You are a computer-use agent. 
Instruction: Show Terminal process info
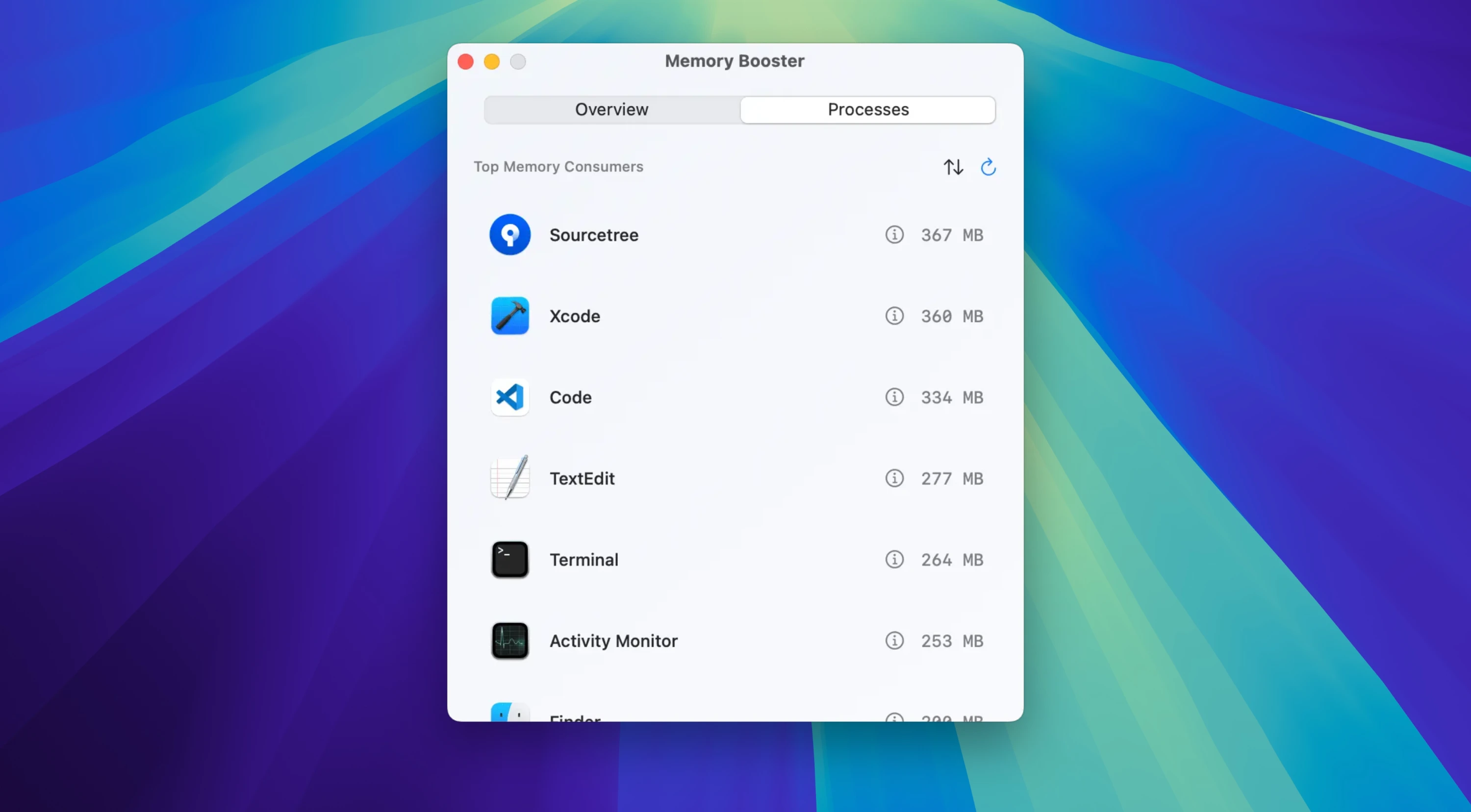pos(894,559)
